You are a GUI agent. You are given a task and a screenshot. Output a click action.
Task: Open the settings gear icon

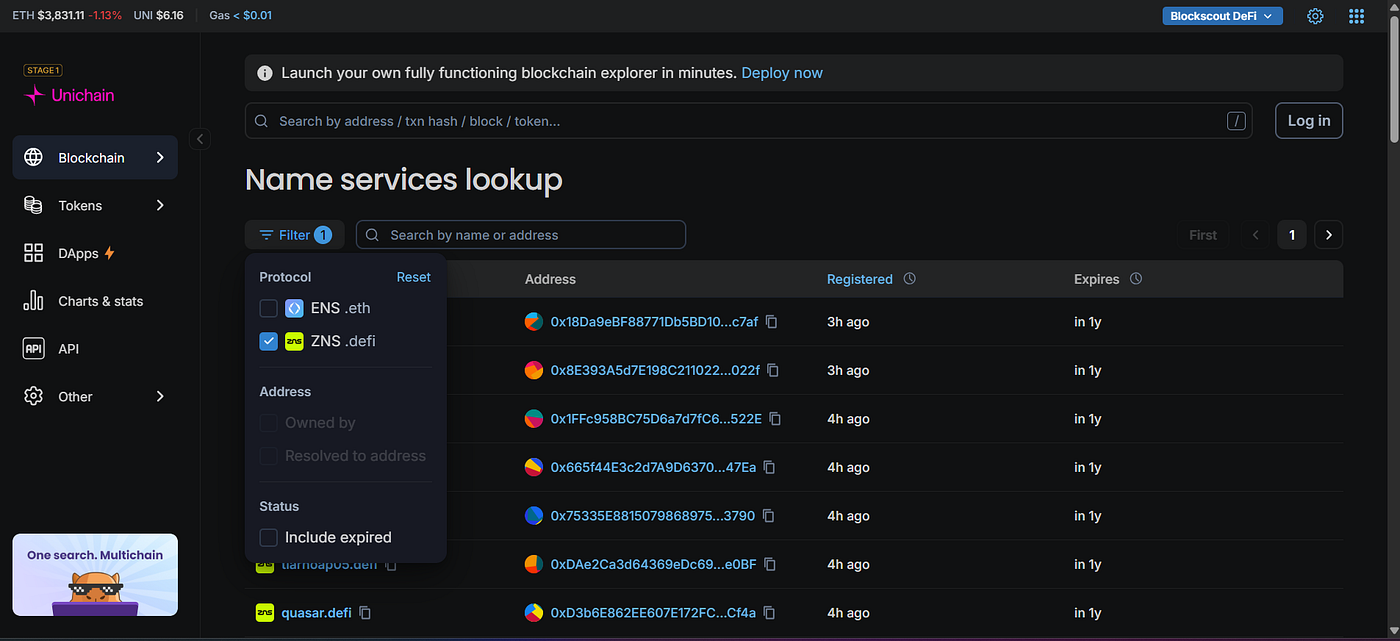[1315, 16]
